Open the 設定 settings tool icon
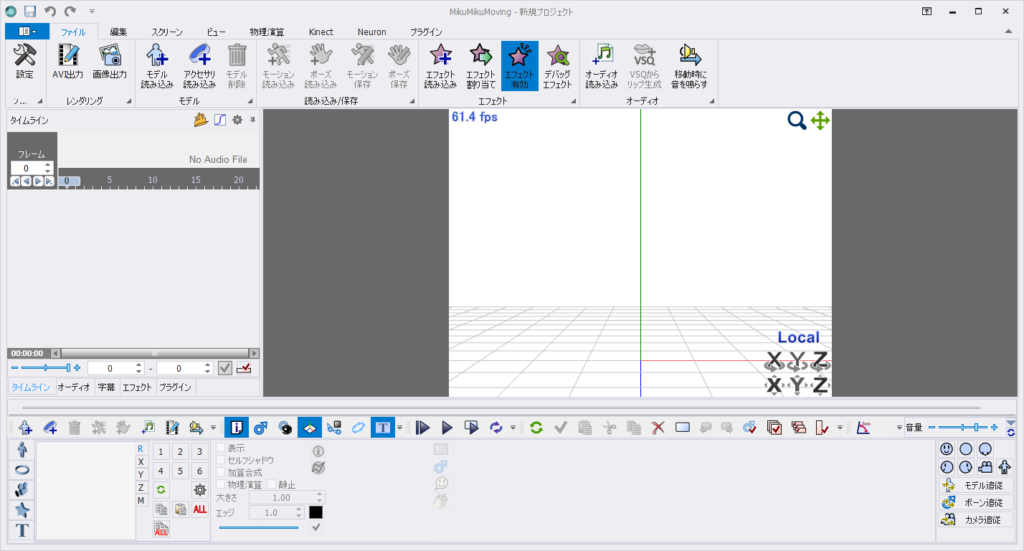The height and width of the screenshot is (551, 1024). [x=25, y=66]
